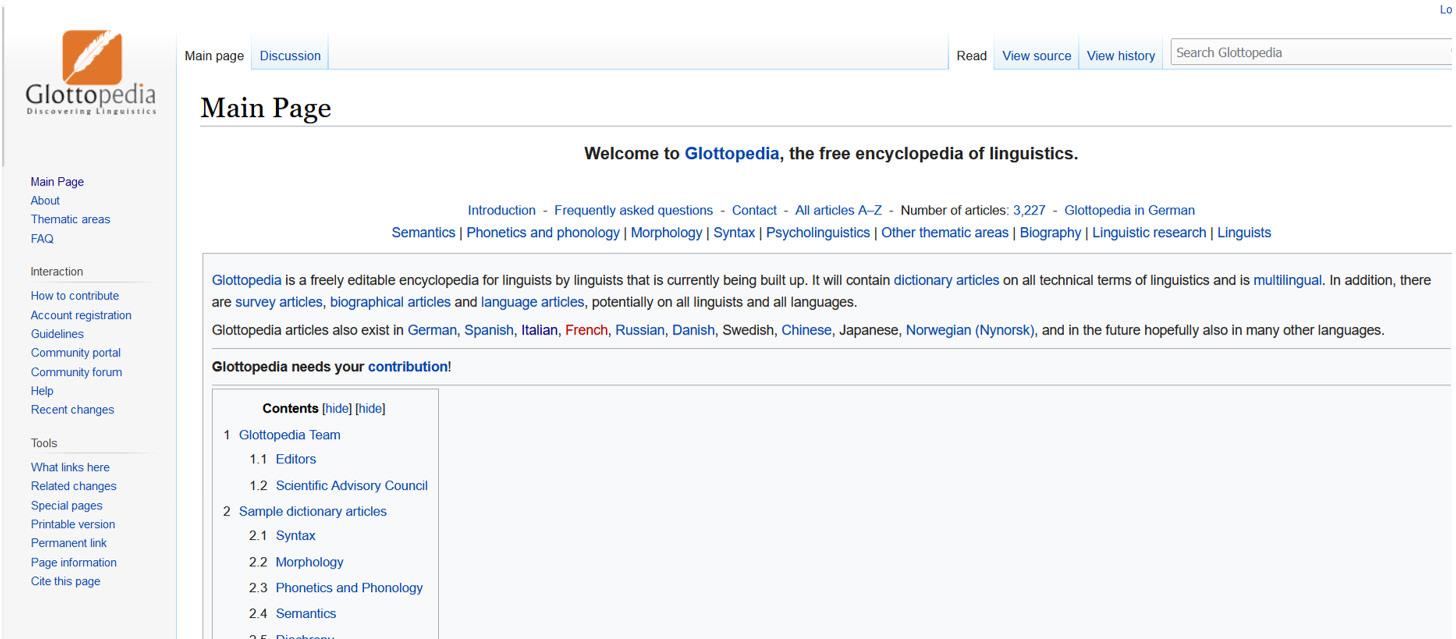The height and width of the screenshot is (639, 1456).
Task: Open Thematic areas in sidebar
Action: click(x=70, y=220)
